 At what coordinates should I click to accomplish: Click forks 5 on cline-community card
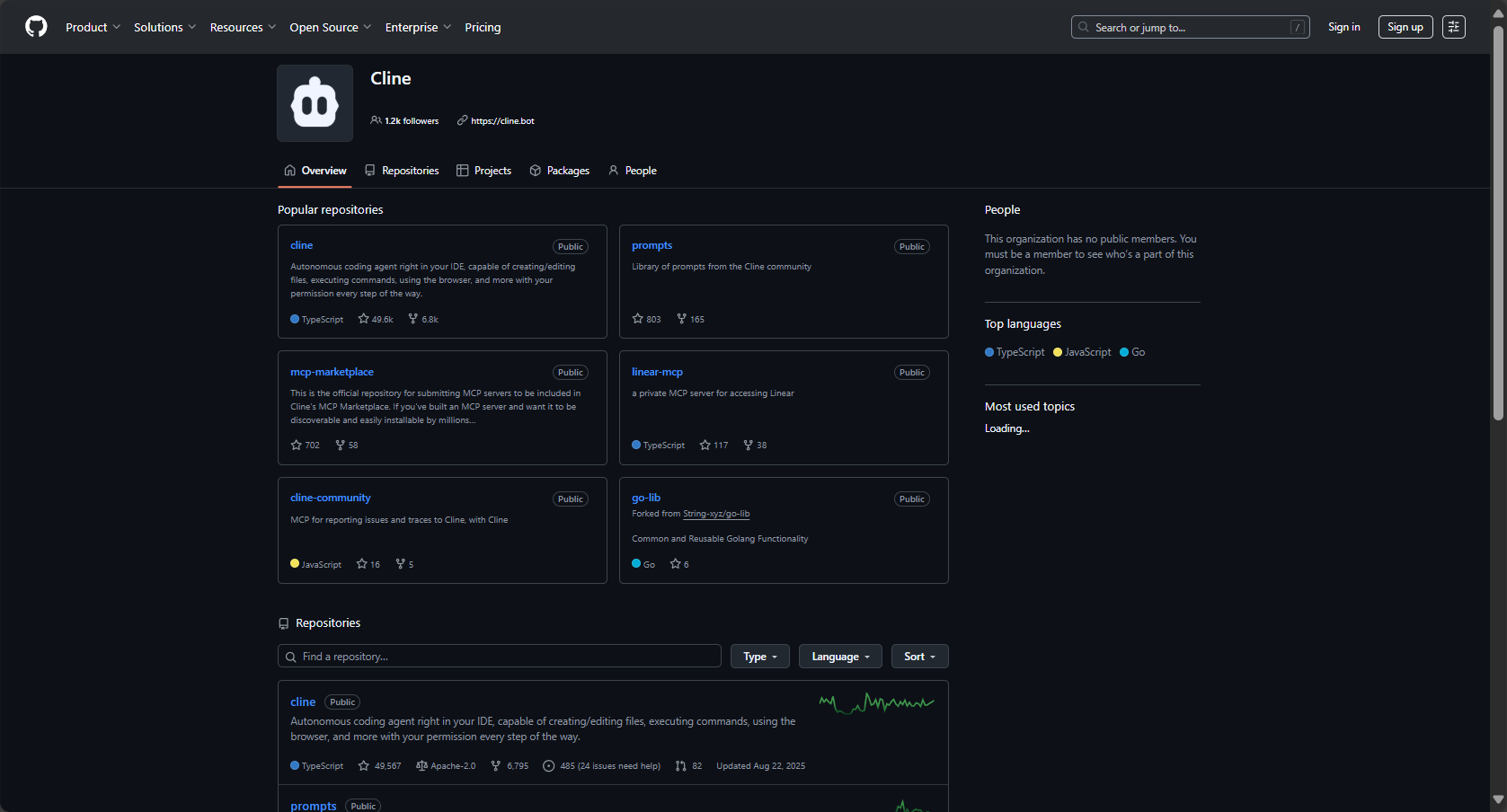pos(404,564)
